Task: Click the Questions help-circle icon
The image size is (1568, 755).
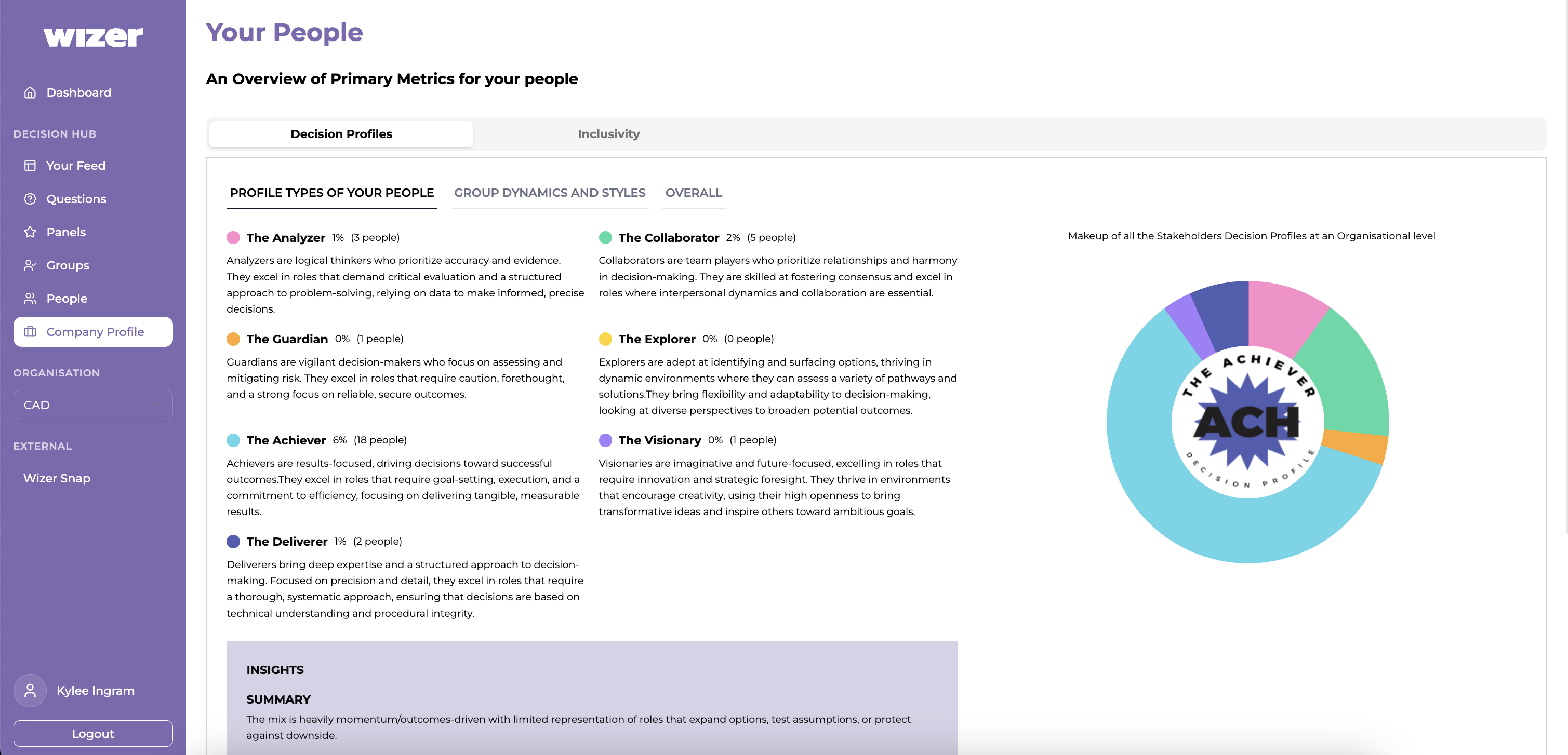Action: pyautogui.click(x=30, y=199)
